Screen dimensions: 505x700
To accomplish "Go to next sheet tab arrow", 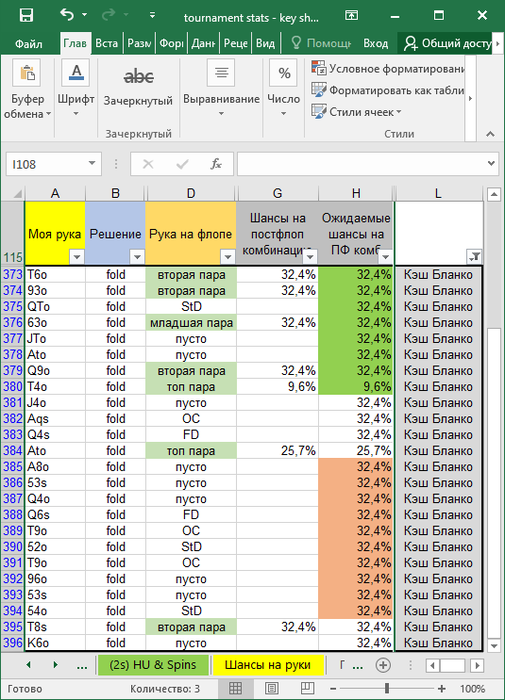I will click(x=55, y=665).
